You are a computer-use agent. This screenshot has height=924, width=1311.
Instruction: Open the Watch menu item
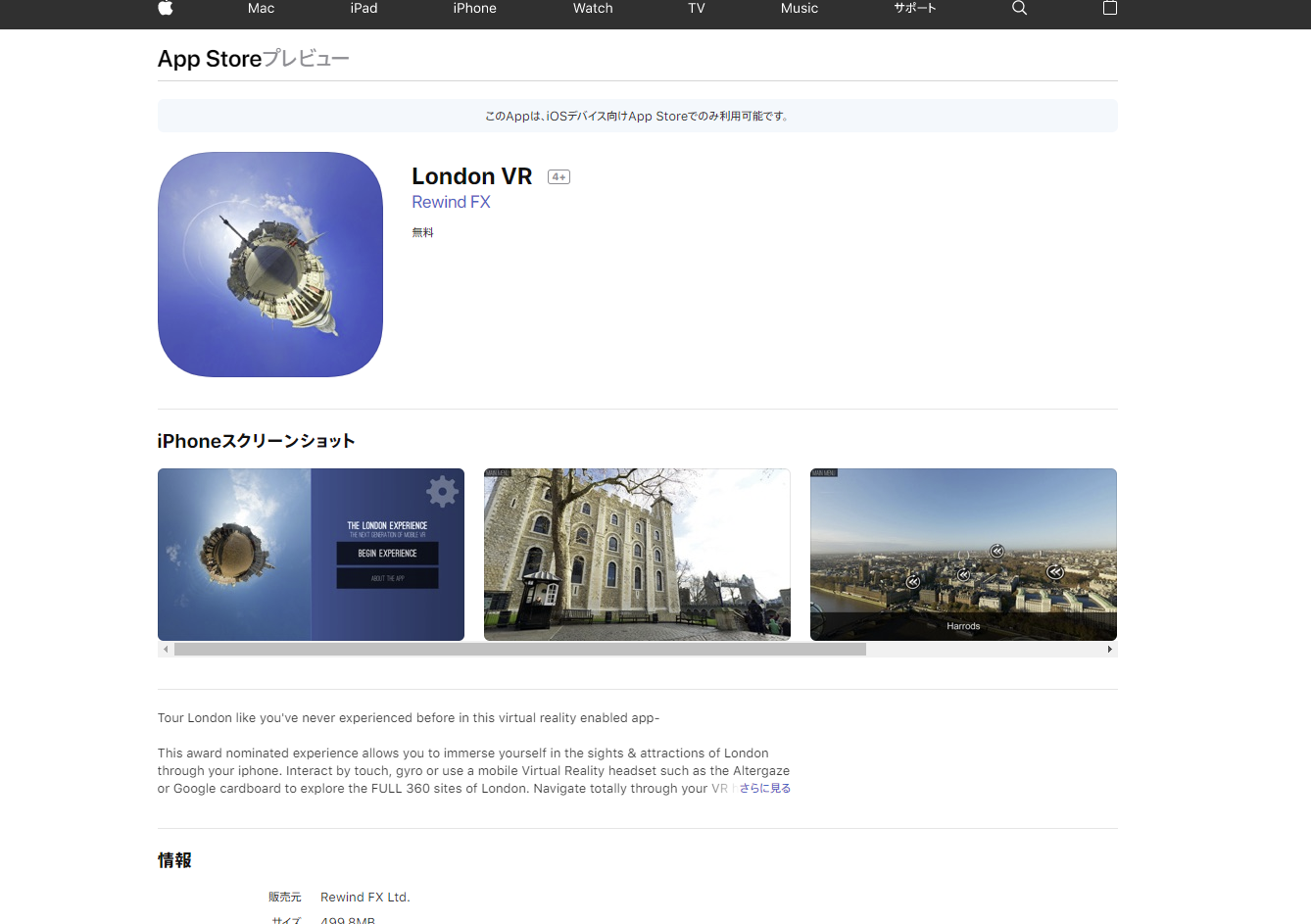coord(593,8)
